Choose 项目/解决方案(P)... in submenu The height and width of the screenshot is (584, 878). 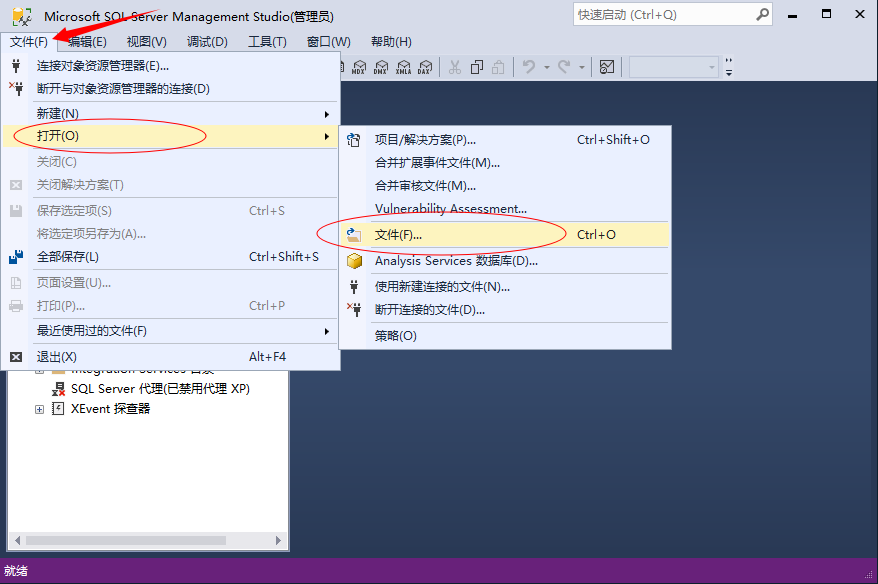(x=505, y=140)
